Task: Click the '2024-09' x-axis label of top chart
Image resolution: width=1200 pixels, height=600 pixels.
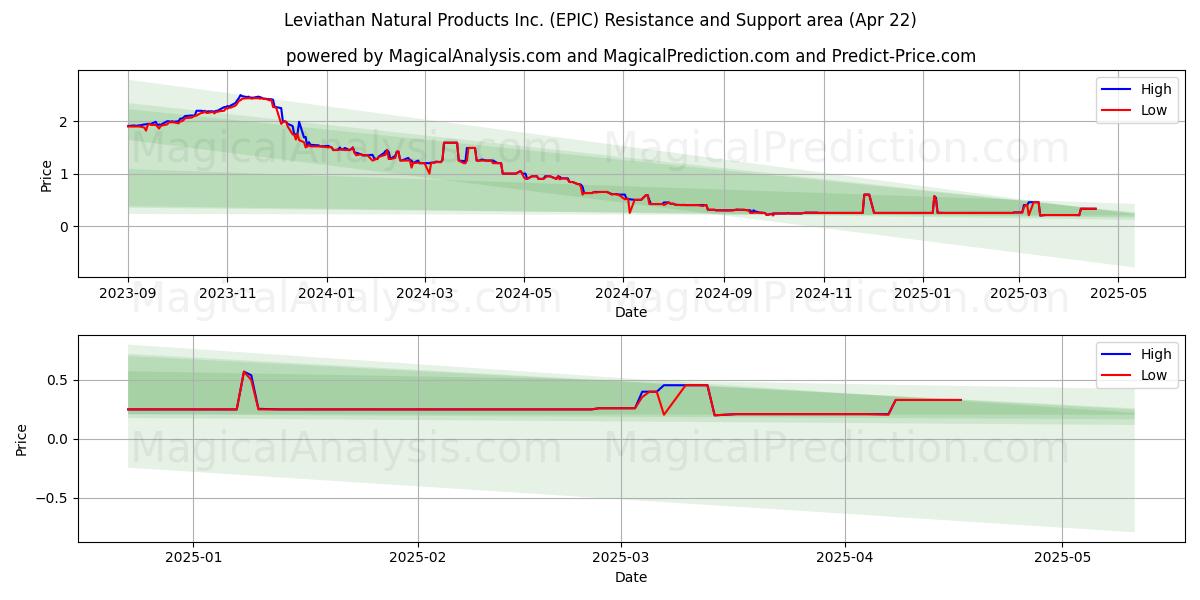Action: (x=725, y=294)
